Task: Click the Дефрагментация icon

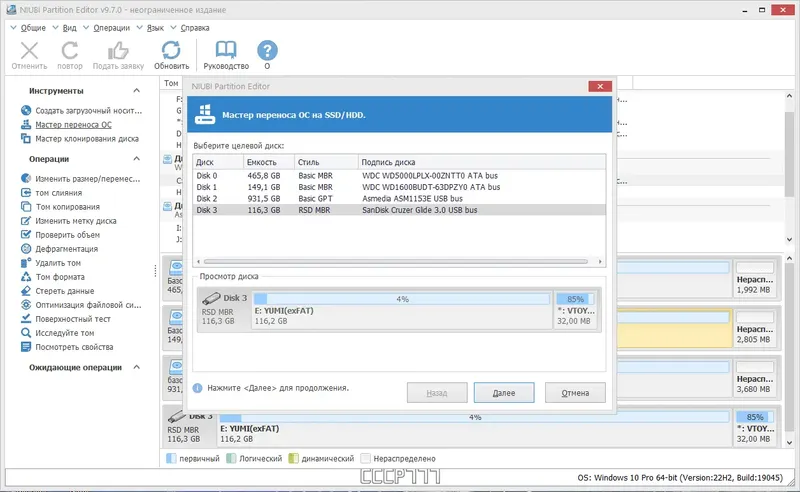Action: pos(26,249)
